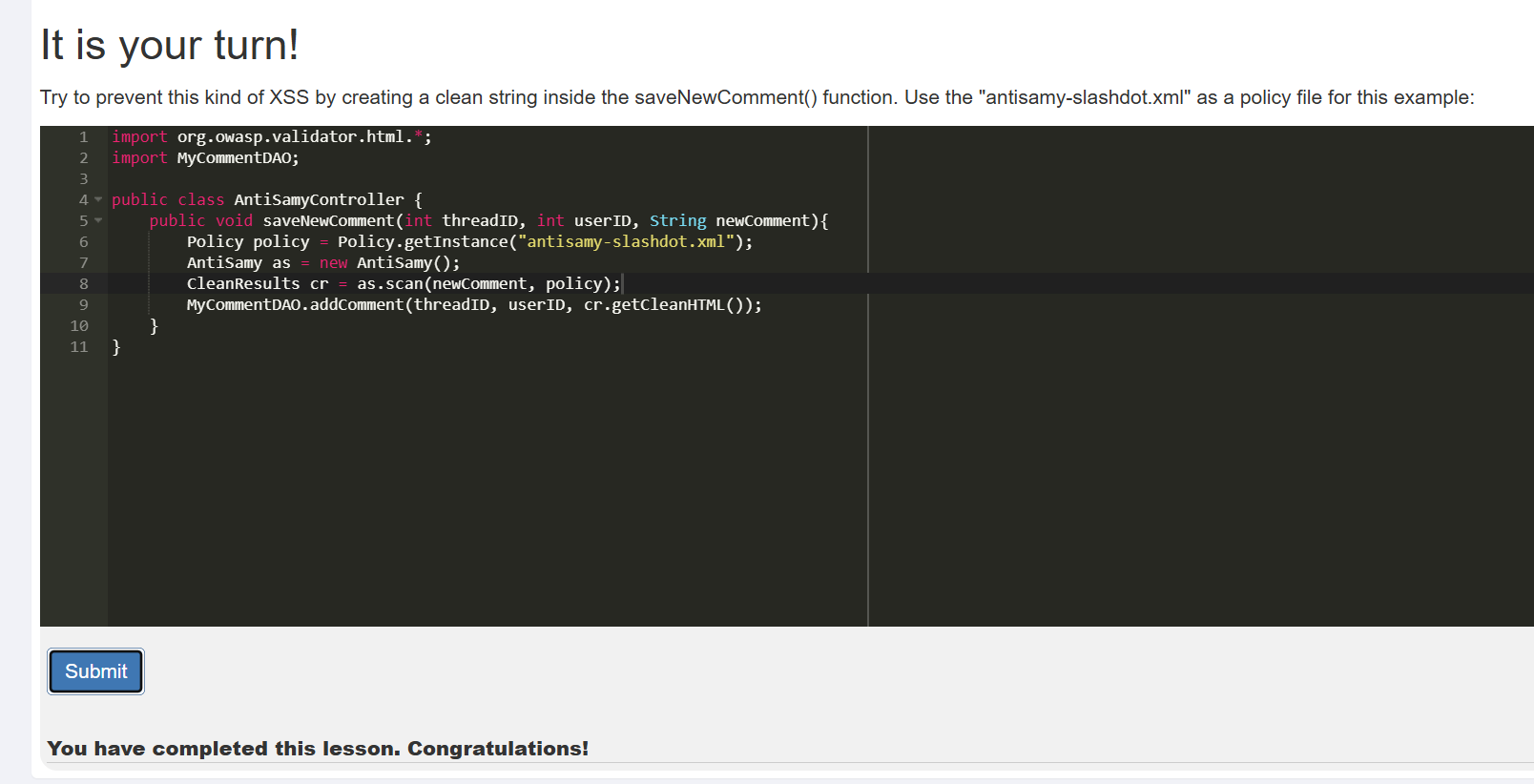
Task: Select line number 10 in the gutter
Action: 79,326
